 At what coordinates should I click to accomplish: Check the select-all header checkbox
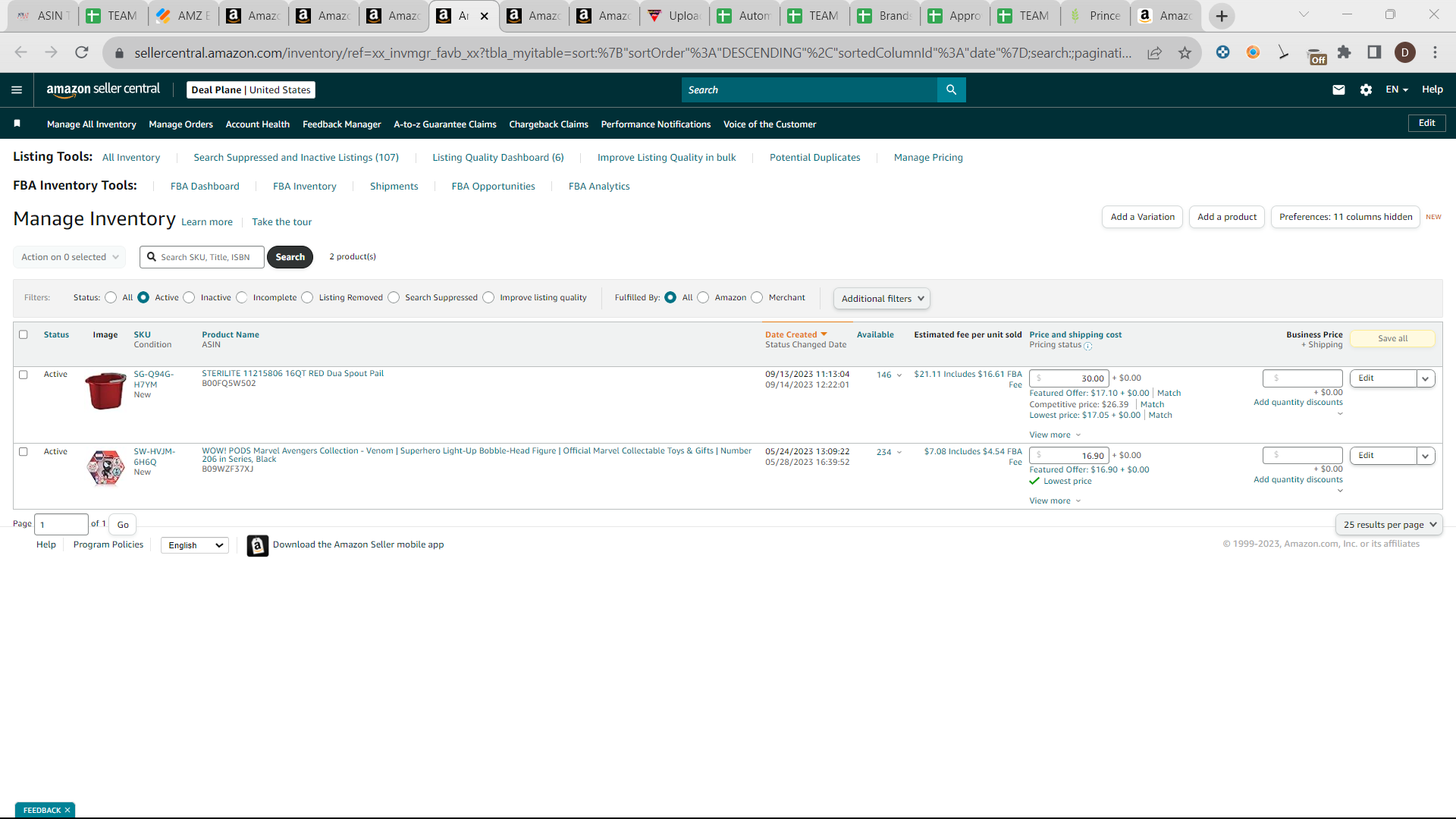coord(24,334)
